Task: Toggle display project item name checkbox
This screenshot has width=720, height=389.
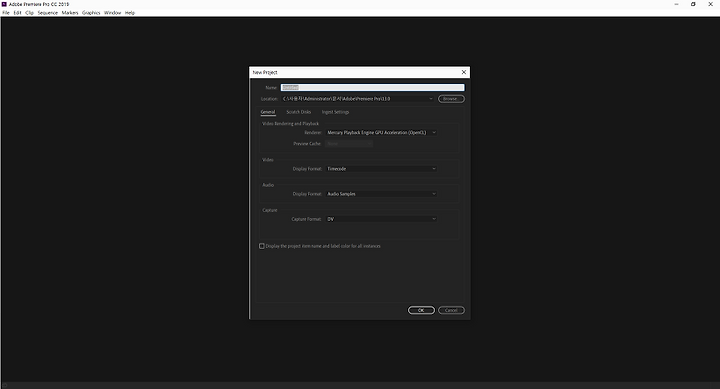Action: [262, 246]
